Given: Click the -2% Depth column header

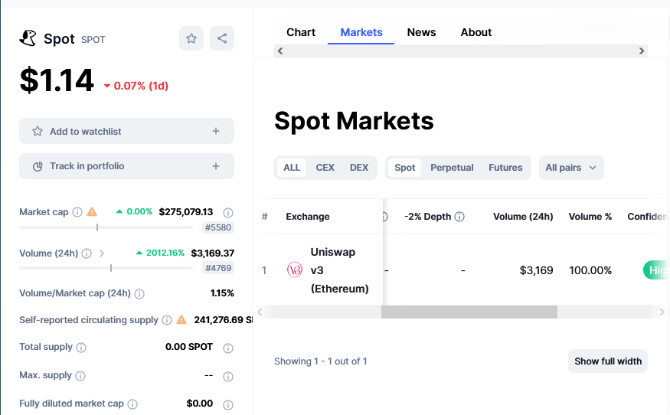Looking at the screenshot, I should 427,217.
